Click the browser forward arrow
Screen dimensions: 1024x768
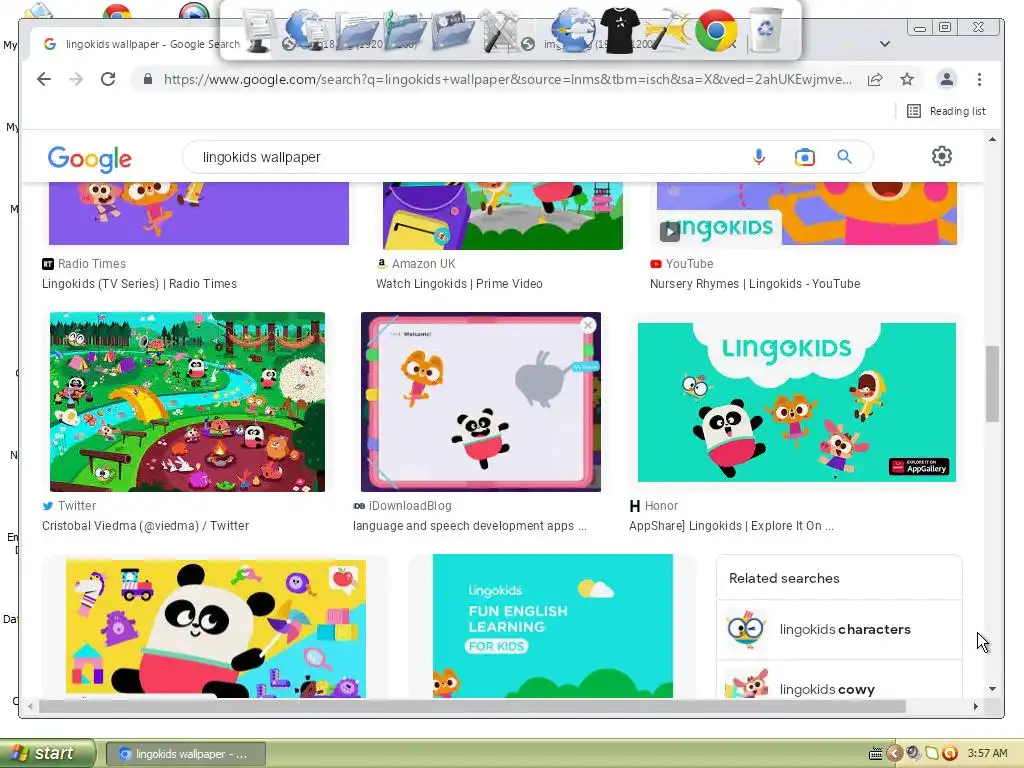[x=76, y=80]
